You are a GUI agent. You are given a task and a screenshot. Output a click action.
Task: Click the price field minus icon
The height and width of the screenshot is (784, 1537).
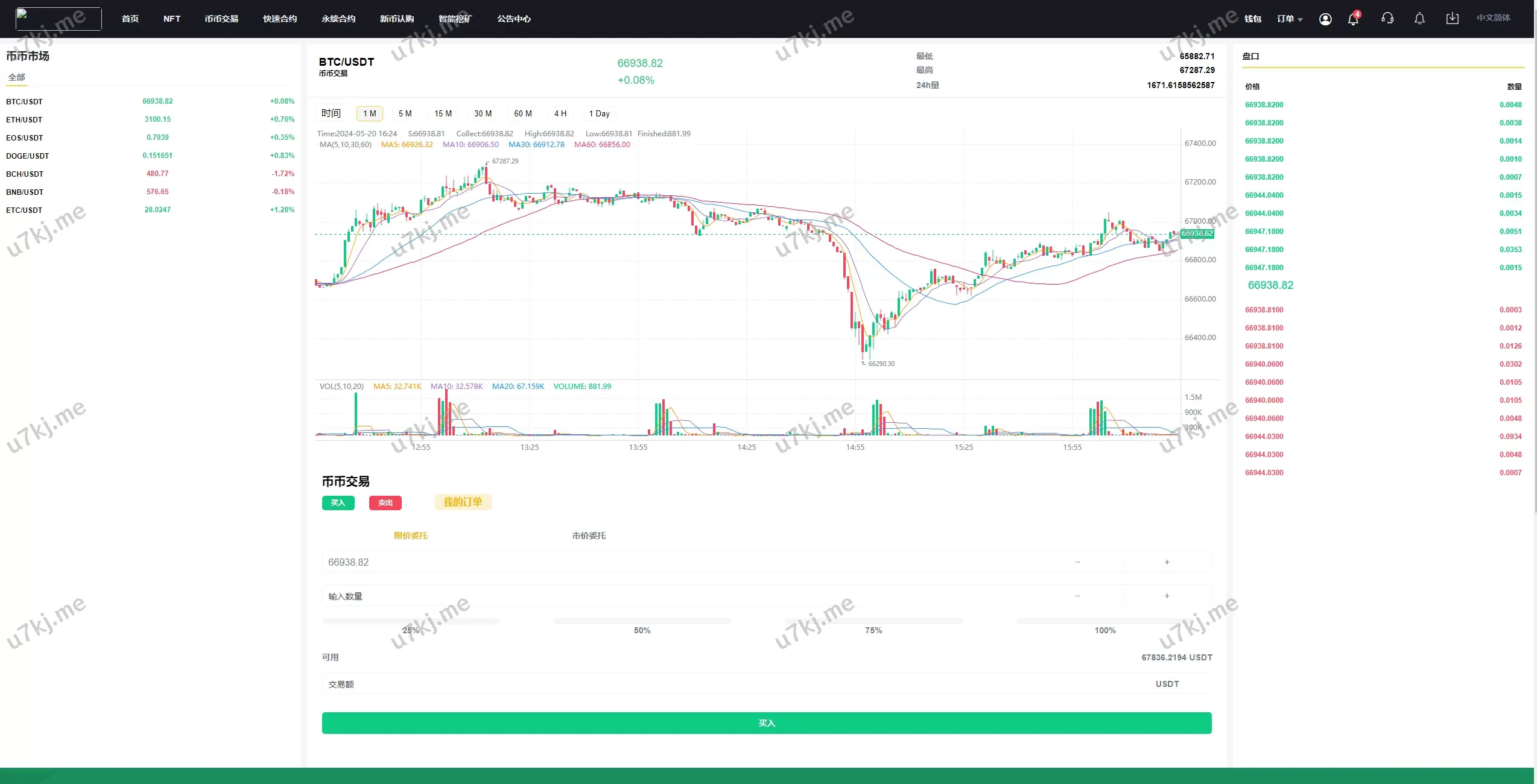1077,562
